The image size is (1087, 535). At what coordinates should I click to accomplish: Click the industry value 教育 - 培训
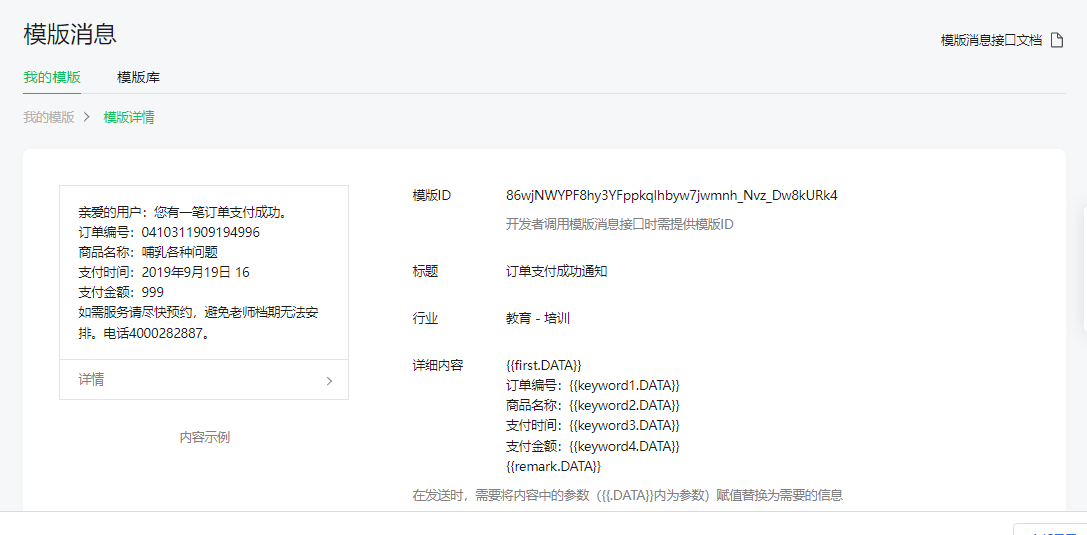coord(538,319)
